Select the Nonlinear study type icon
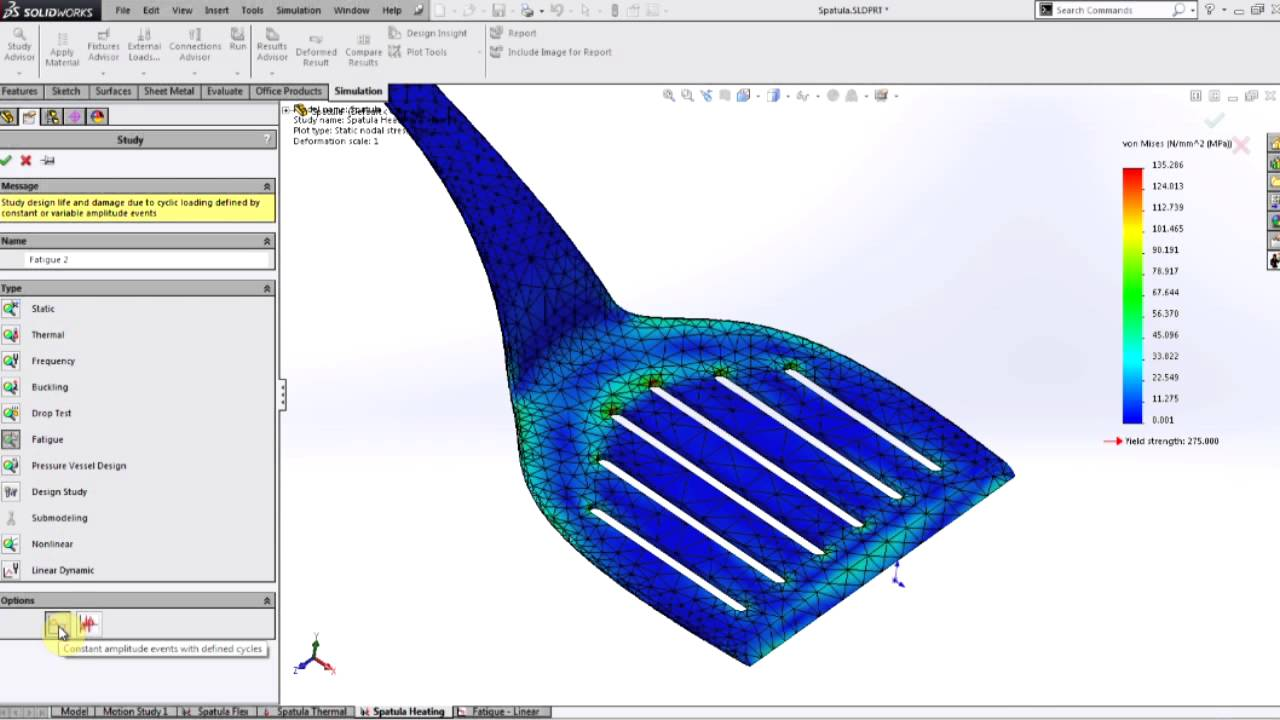1280x720 pixels. [11, 544]
